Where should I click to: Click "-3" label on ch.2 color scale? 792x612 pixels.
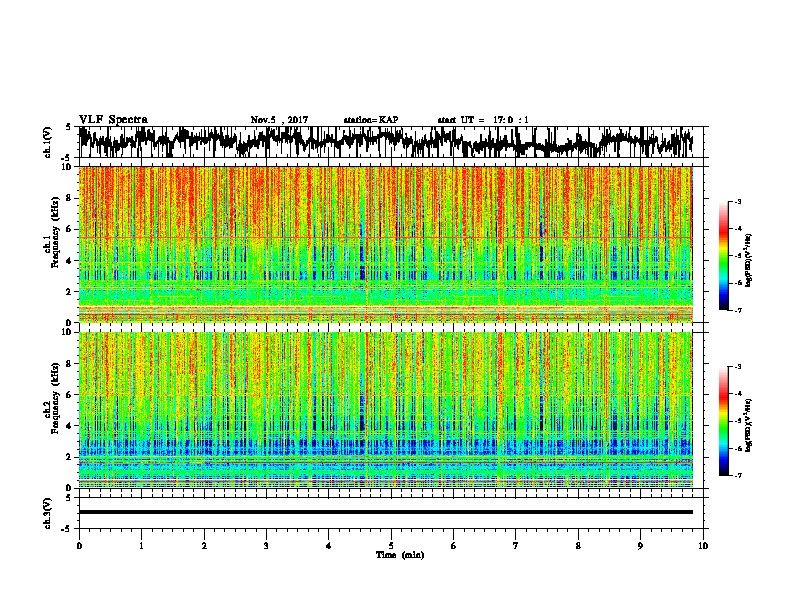(x=738, y=367)
